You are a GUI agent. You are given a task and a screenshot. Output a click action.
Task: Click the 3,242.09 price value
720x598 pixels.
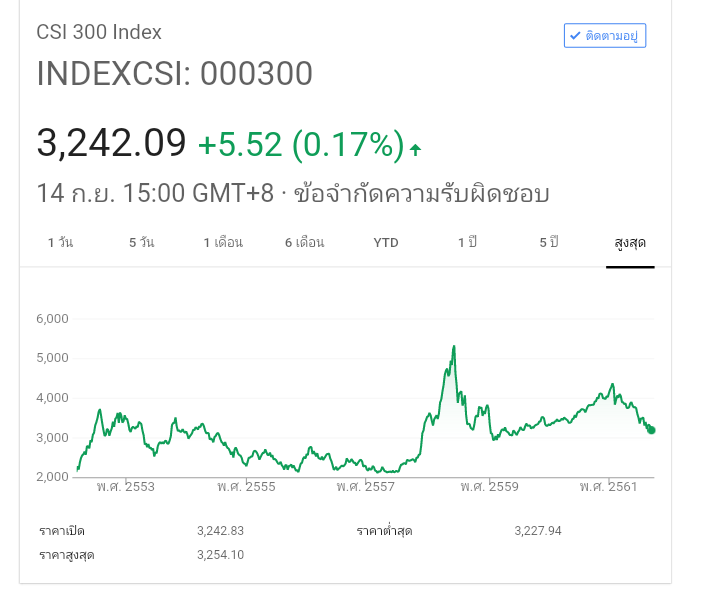(112, 143)
